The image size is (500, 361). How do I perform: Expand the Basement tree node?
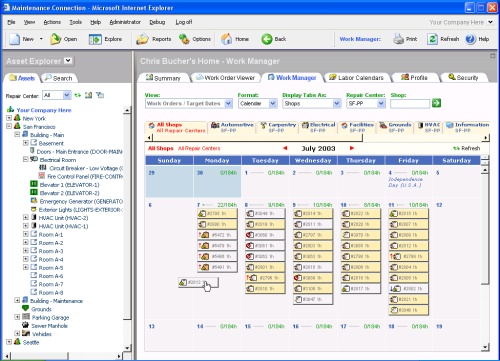coord(26,143)
